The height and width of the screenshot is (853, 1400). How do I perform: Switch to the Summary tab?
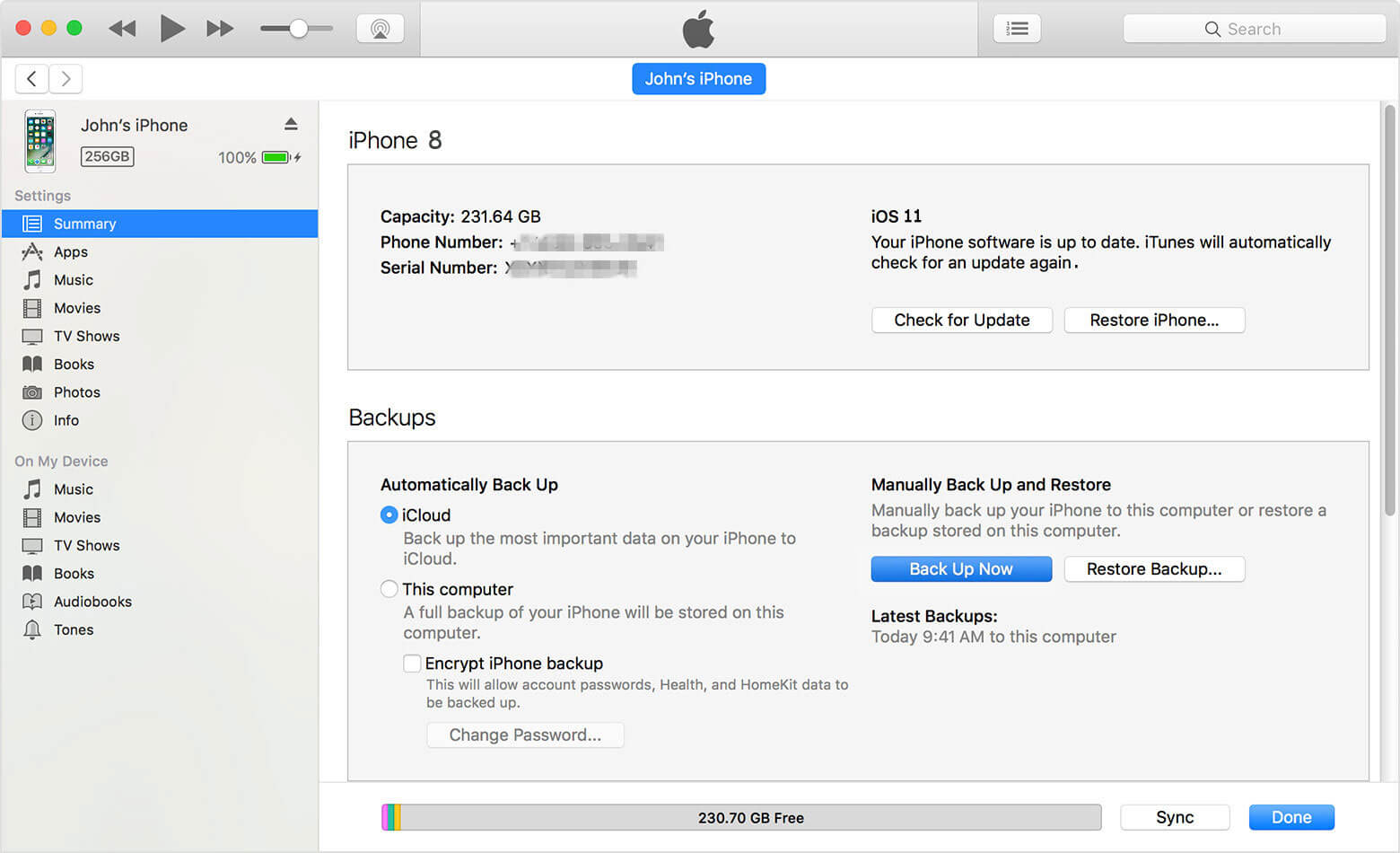pos(85,224)
